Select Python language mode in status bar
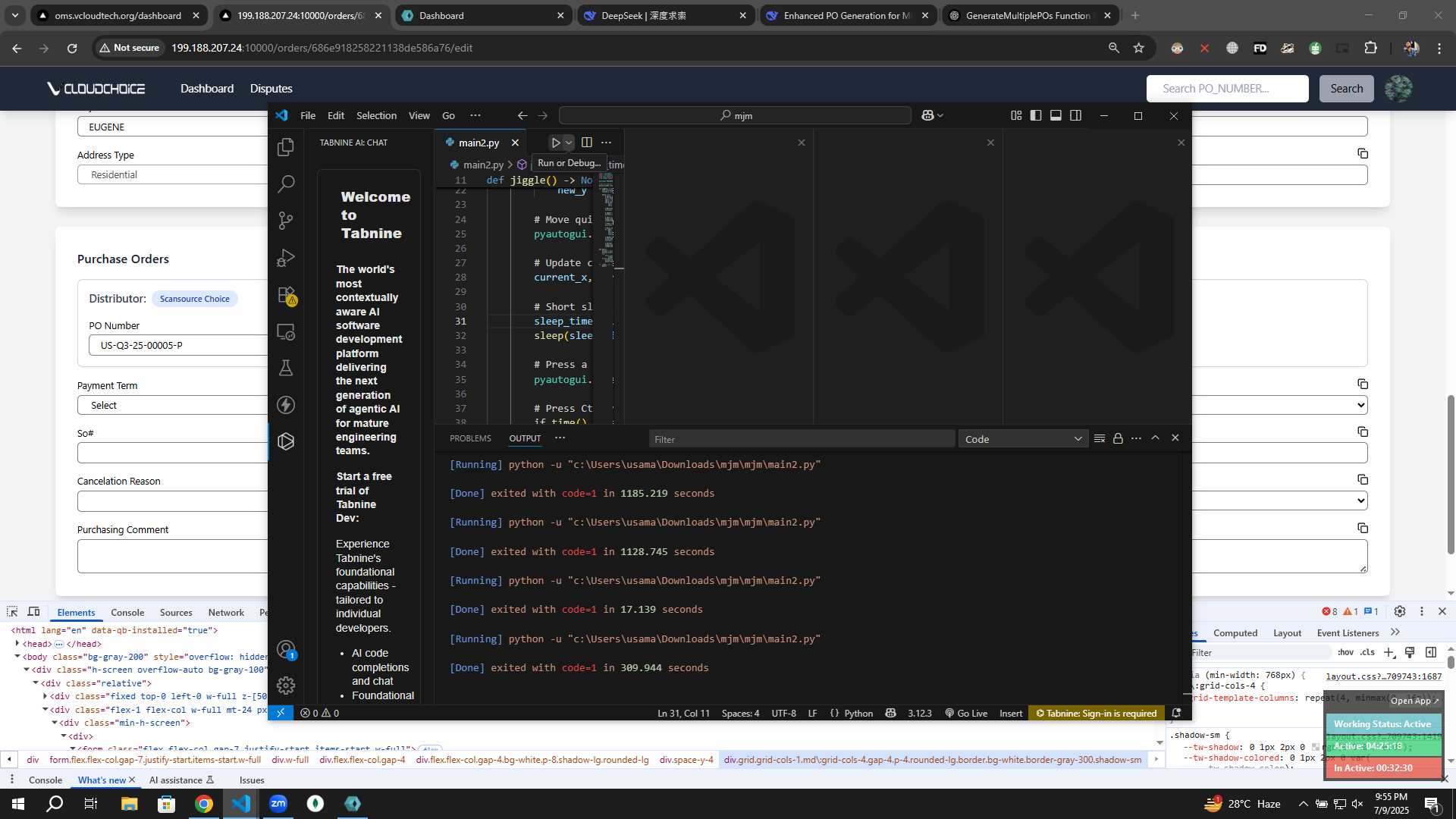This screenshot has width=1456, height=819. pyautogui.click(x=858, y=714)
